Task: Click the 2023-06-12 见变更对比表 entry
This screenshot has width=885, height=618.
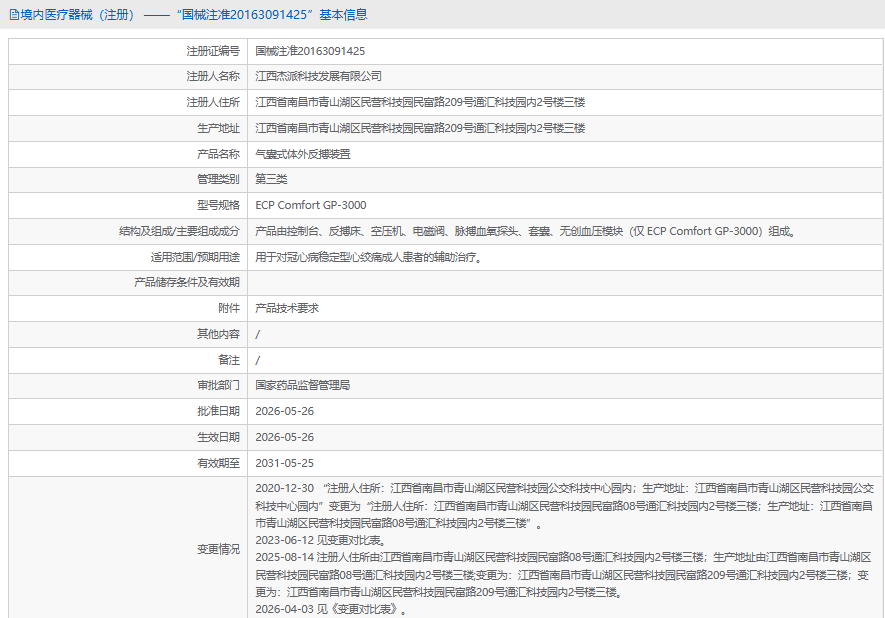Action: tap(321, 541)
